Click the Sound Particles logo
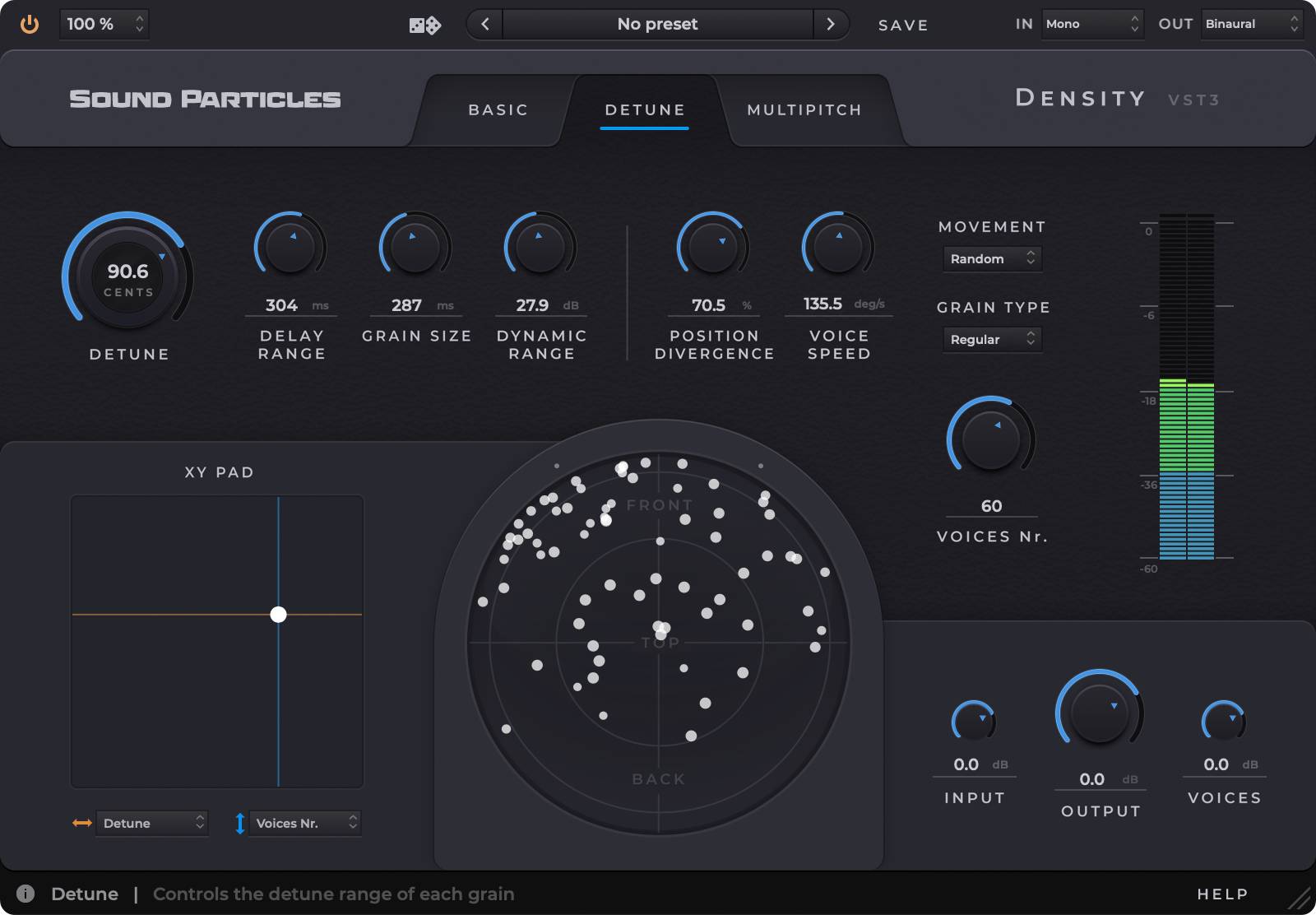This screenshot has width=1316, height=915. (x=205, y=99)
